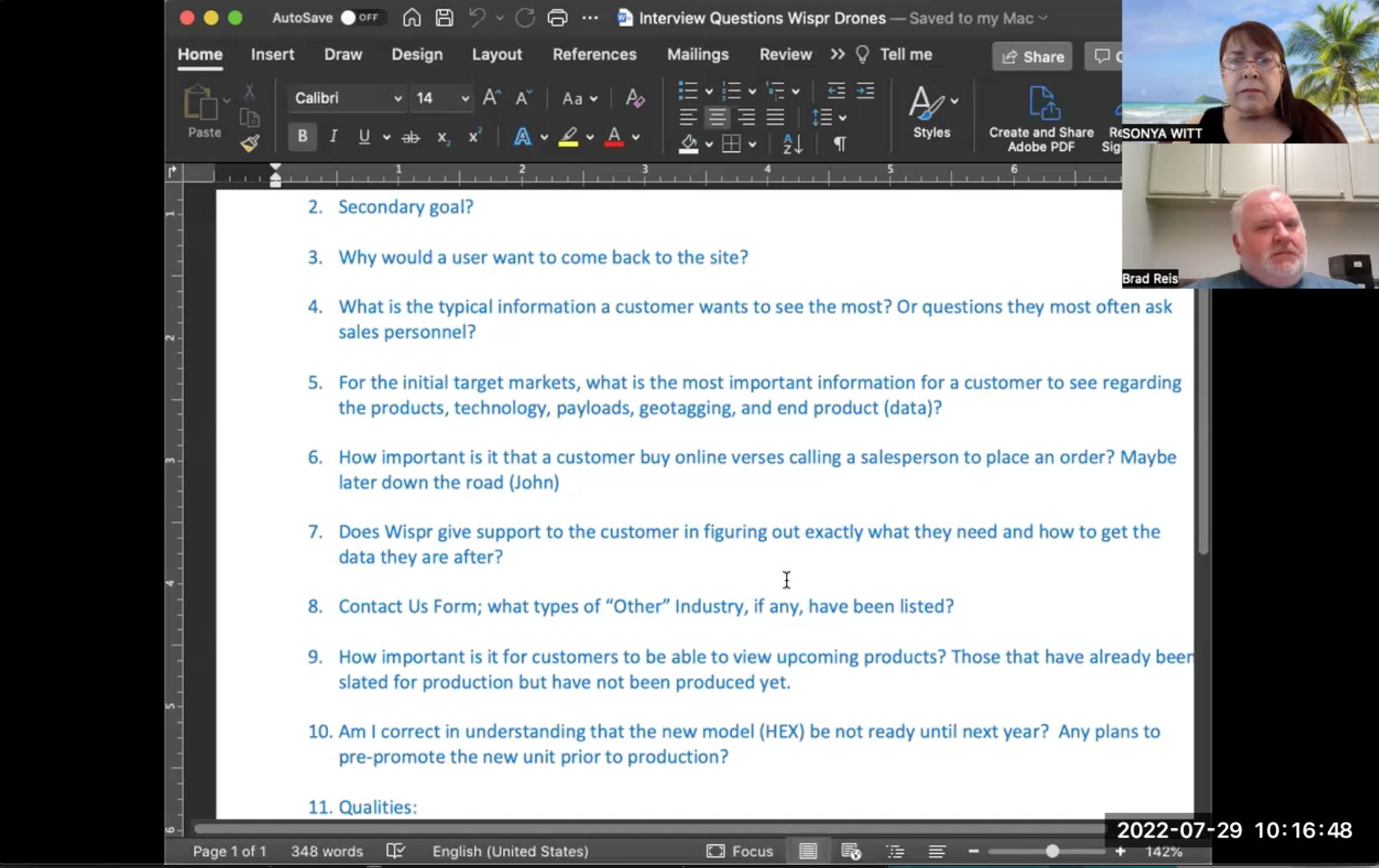This screenshot has width=1379, height=868.
Task: Apply strikethrough formatting
Action: [x=410, y=137]
